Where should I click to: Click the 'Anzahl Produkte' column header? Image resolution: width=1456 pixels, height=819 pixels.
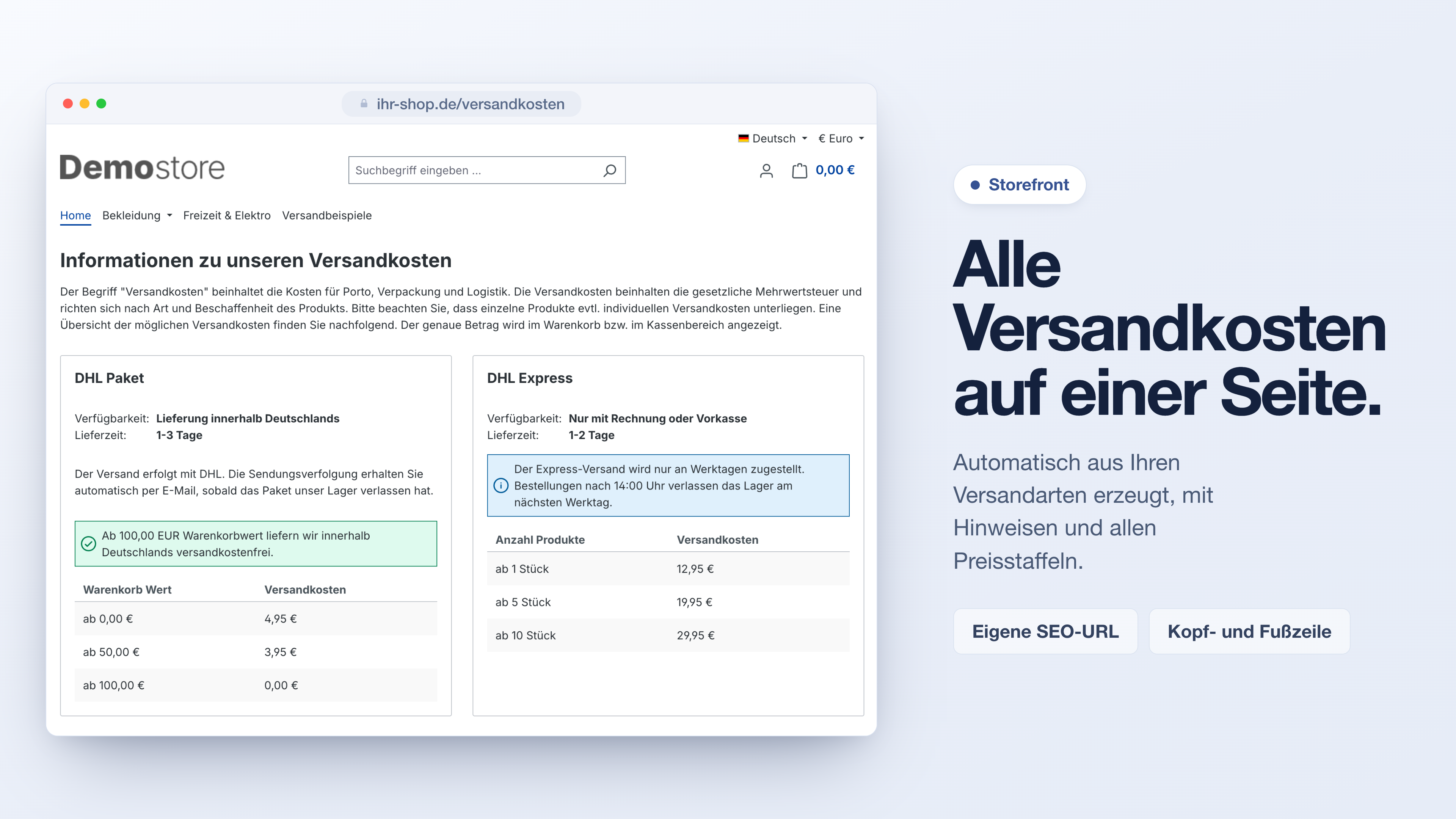[x=540, y=540]
